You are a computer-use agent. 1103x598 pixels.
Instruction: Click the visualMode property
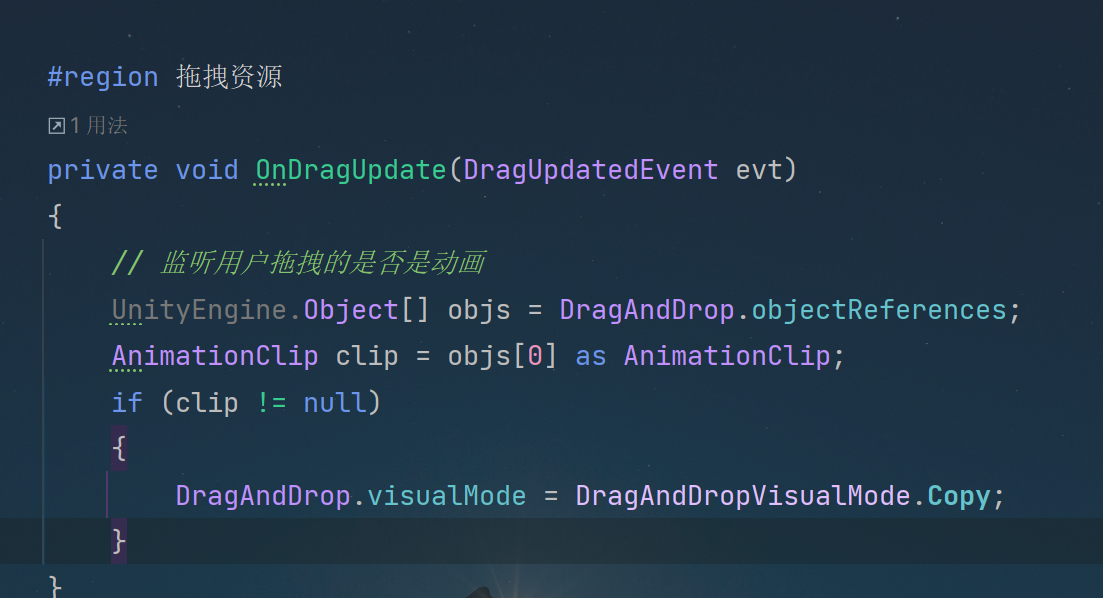(x=447, y=496)
